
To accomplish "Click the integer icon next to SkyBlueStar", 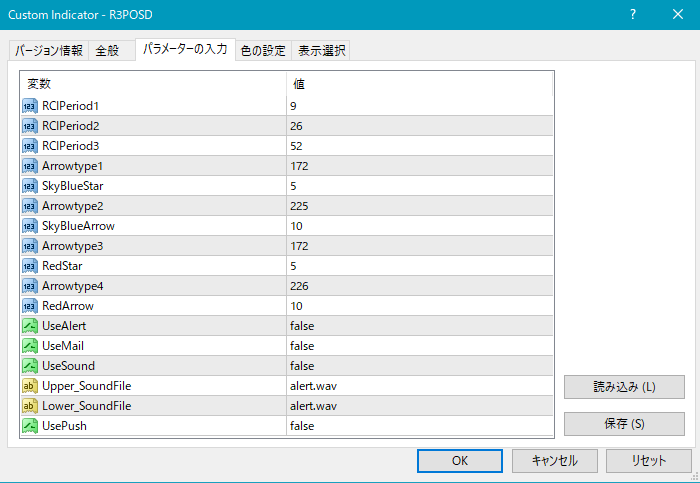I will click(29, 186).
